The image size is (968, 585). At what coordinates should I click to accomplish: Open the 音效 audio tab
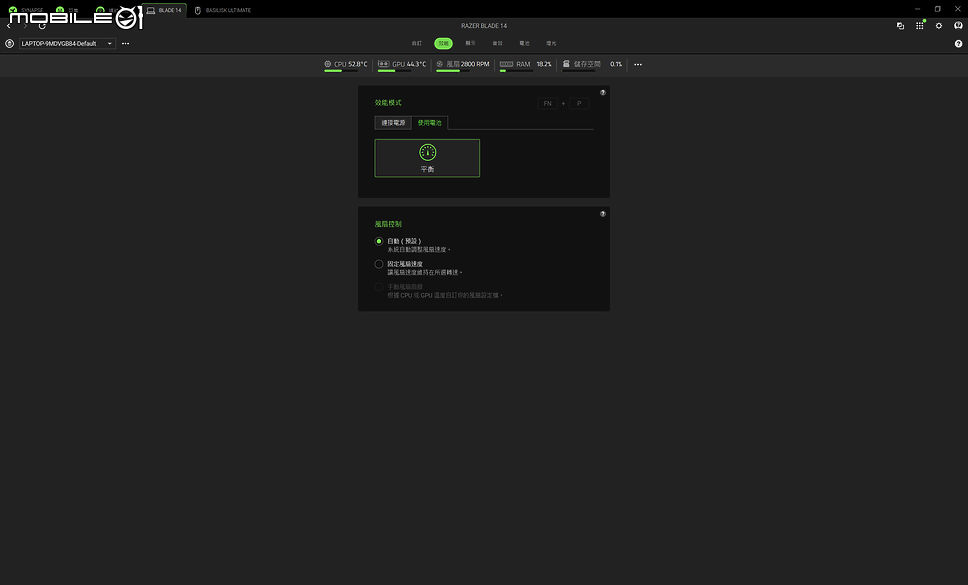498,43
